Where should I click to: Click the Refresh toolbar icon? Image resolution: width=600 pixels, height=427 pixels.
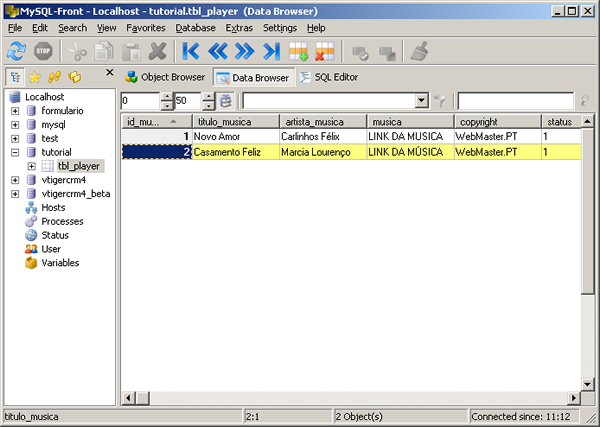tap(16, 51)
